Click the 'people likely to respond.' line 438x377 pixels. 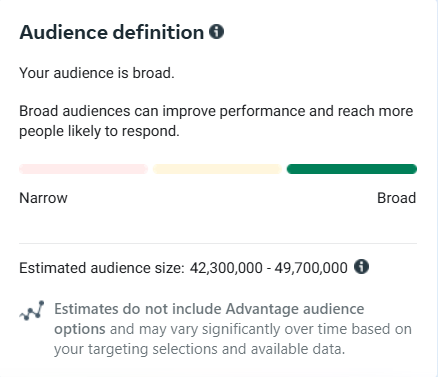click(x=99, y=131)
